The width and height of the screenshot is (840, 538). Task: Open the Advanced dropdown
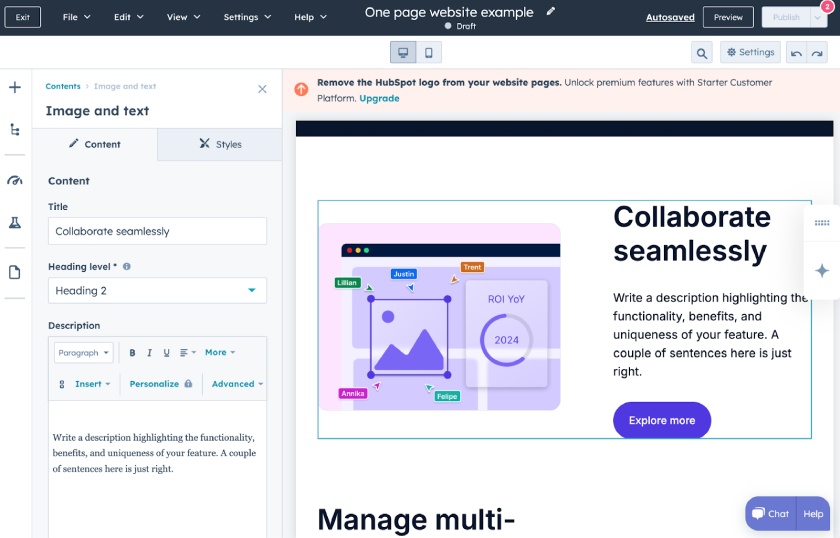coord(237,384)
